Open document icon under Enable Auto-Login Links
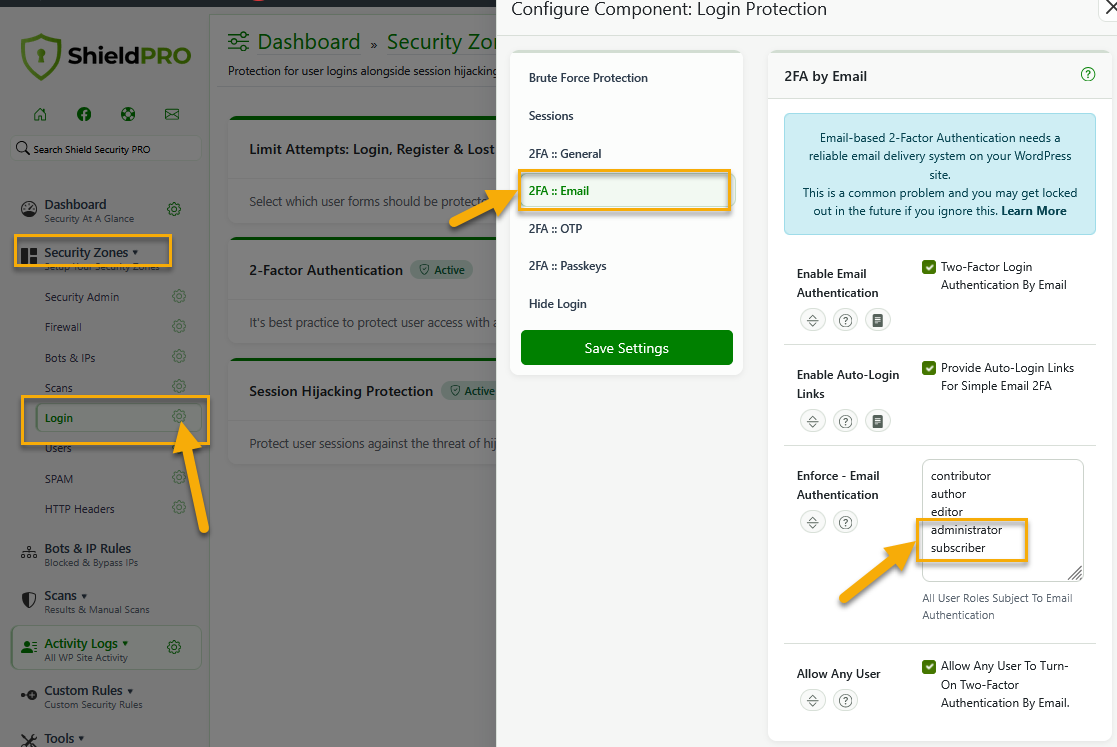This screenshot has height=747, width=1117. pos(878,421)
